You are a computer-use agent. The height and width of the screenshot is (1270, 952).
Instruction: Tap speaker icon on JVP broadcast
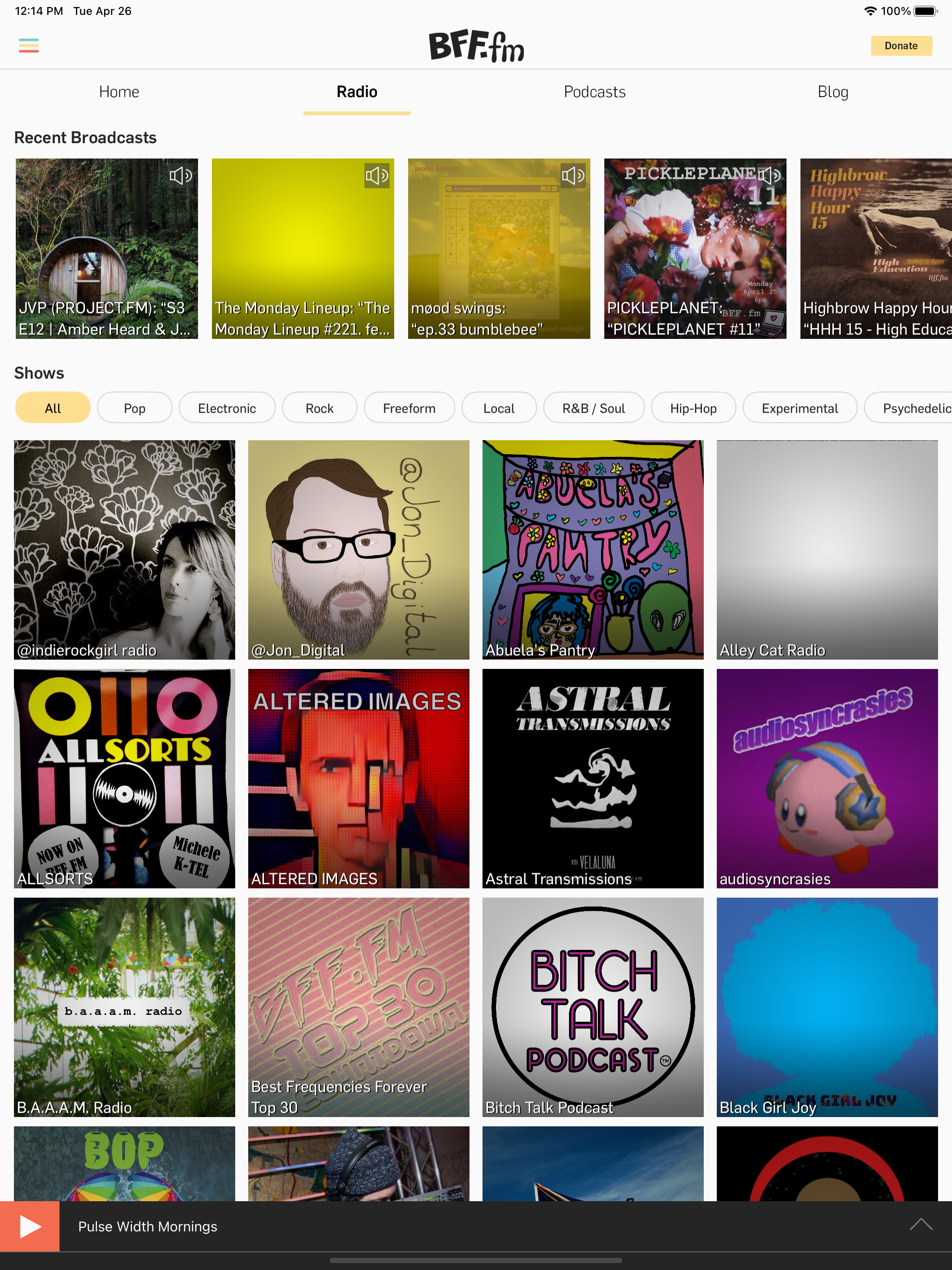point(180,176)
